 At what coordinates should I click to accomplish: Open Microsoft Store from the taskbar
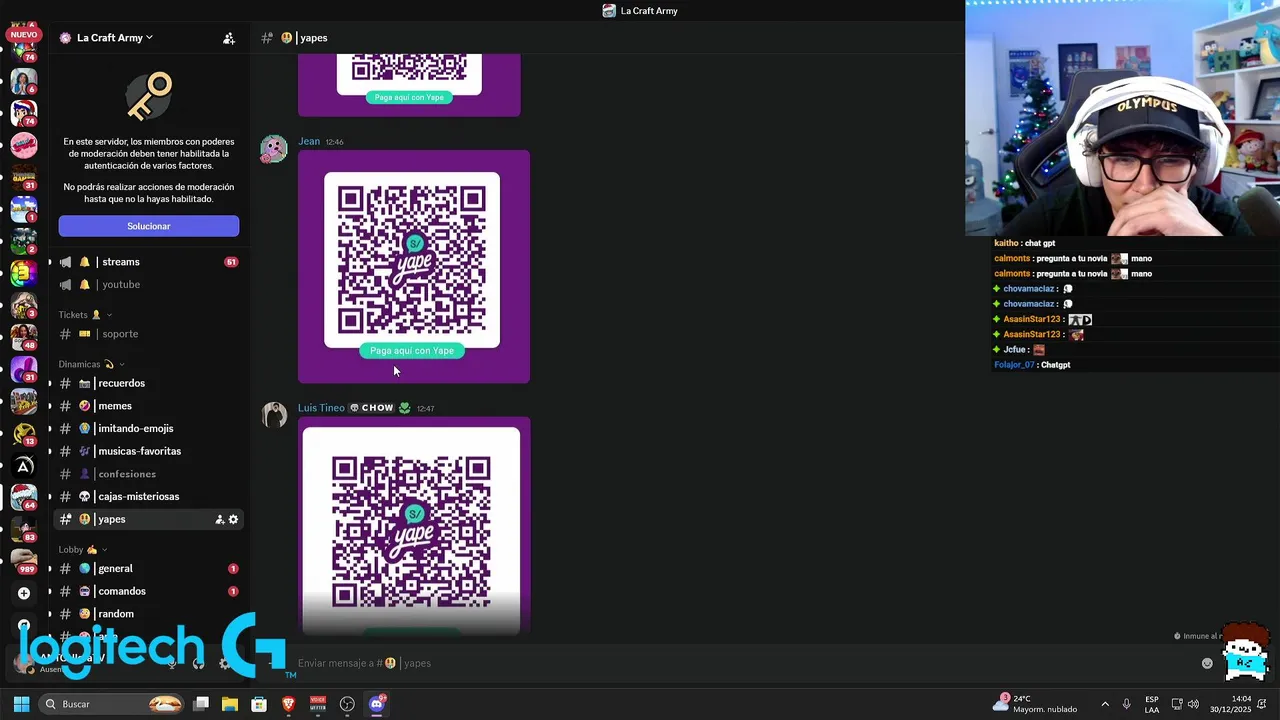[259, 704]
